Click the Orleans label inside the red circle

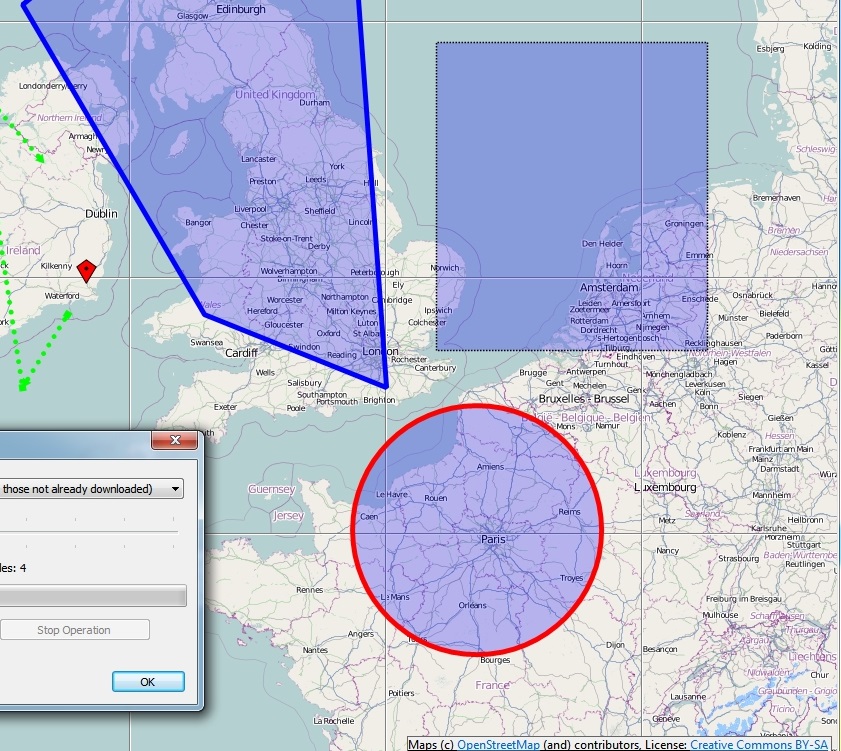473,605
